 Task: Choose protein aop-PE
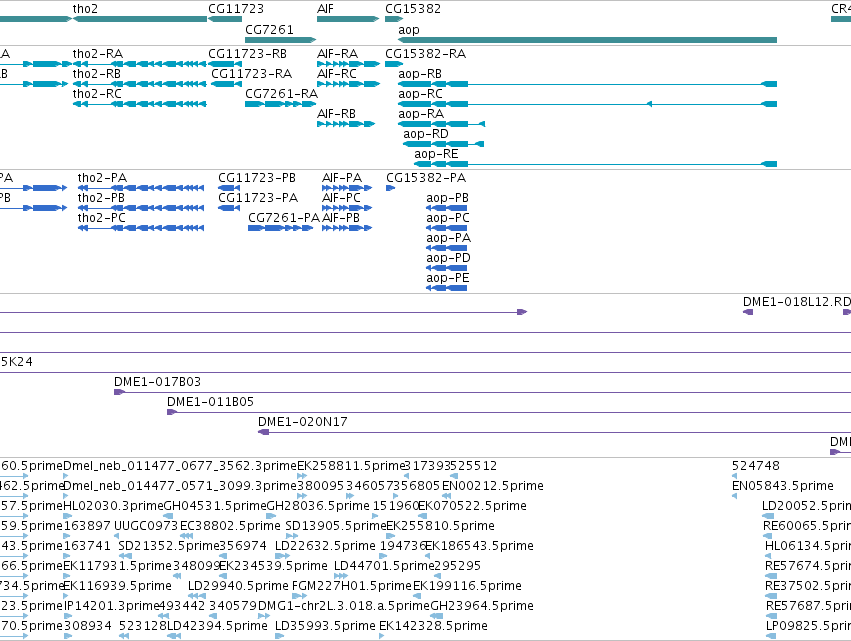click(448, 278)
